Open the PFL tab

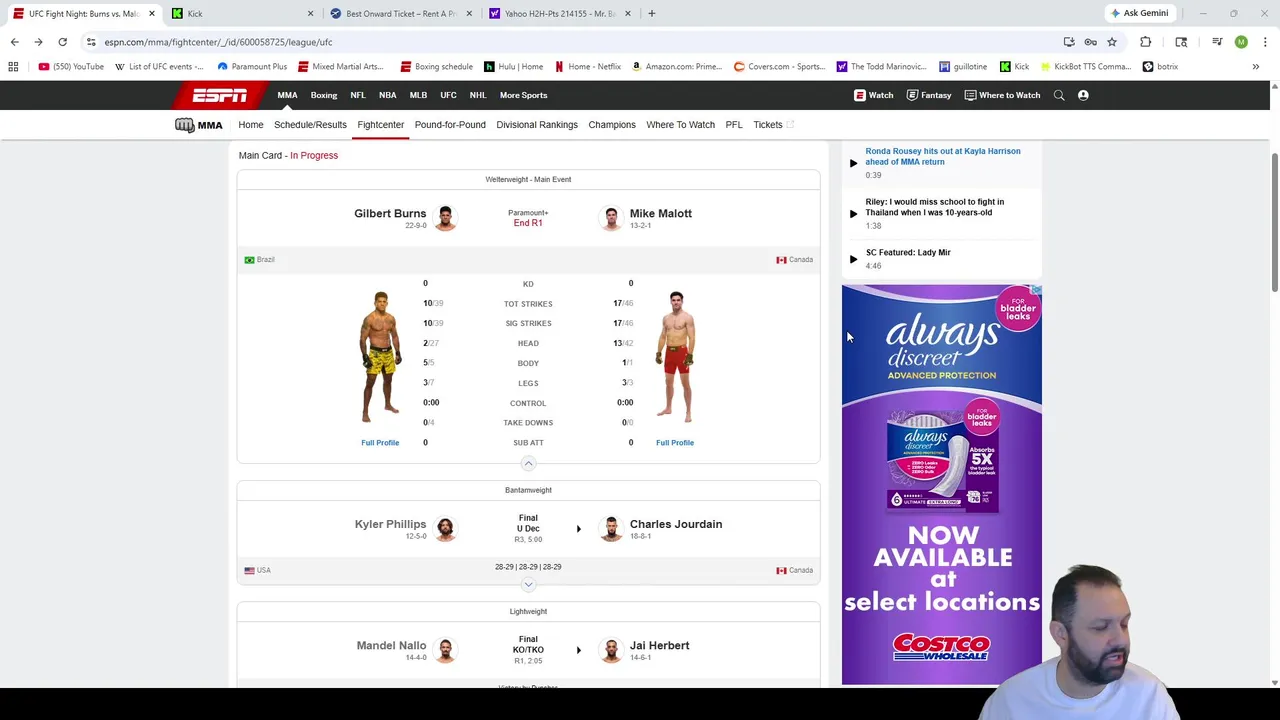[734, 125]
